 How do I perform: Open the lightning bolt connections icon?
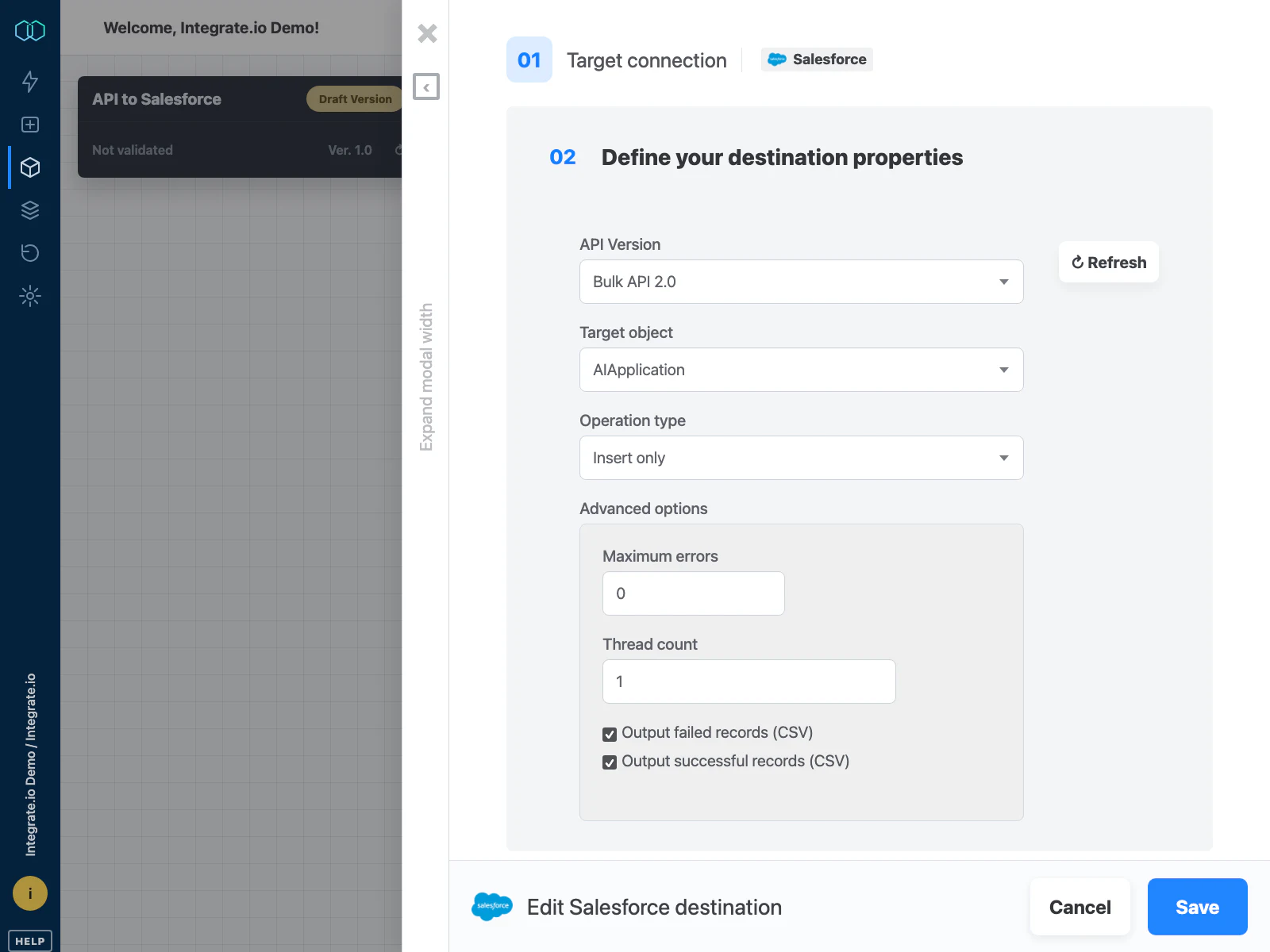point(30,81)
